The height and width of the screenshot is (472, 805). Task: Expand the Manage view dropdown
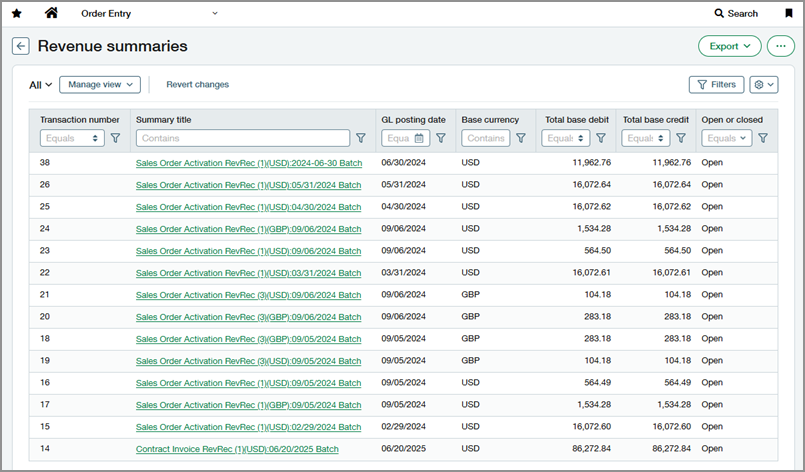pyautogui.click(x=99, y=85)
